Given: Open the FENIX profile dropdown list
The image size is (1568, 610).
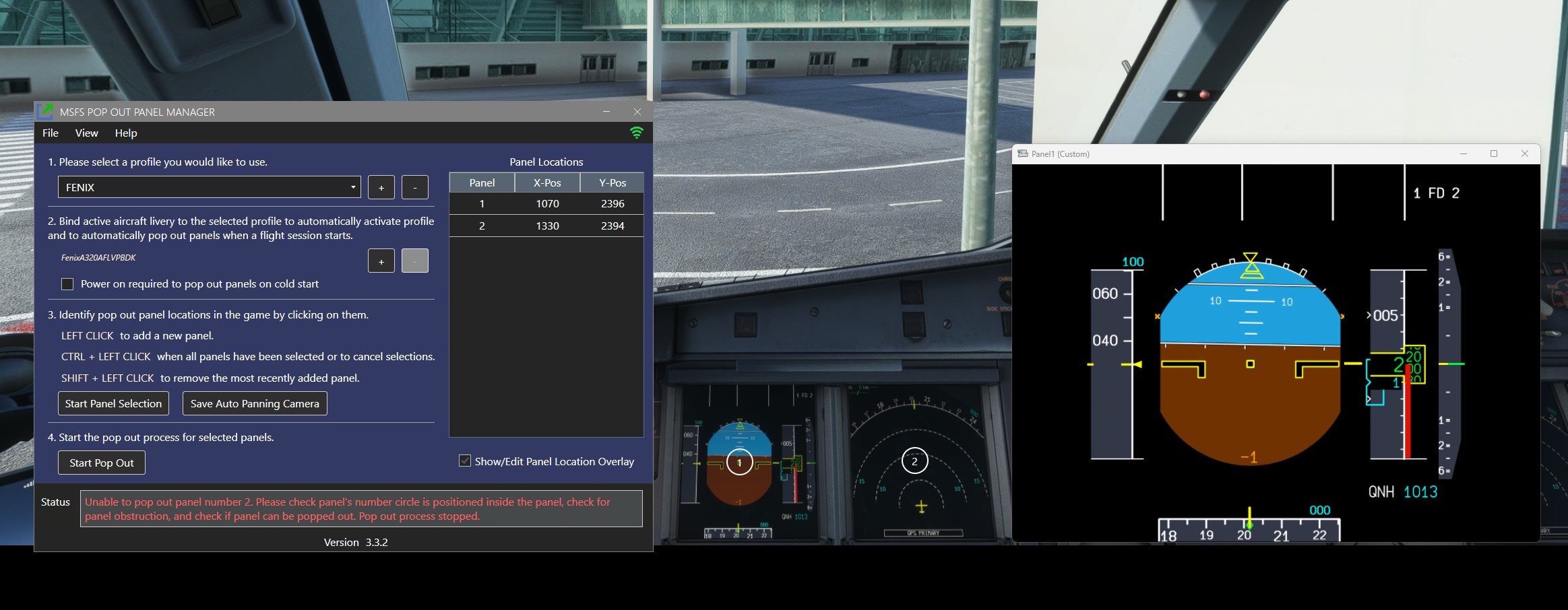Looking at the screenshot, I should (x=209, y=187).
